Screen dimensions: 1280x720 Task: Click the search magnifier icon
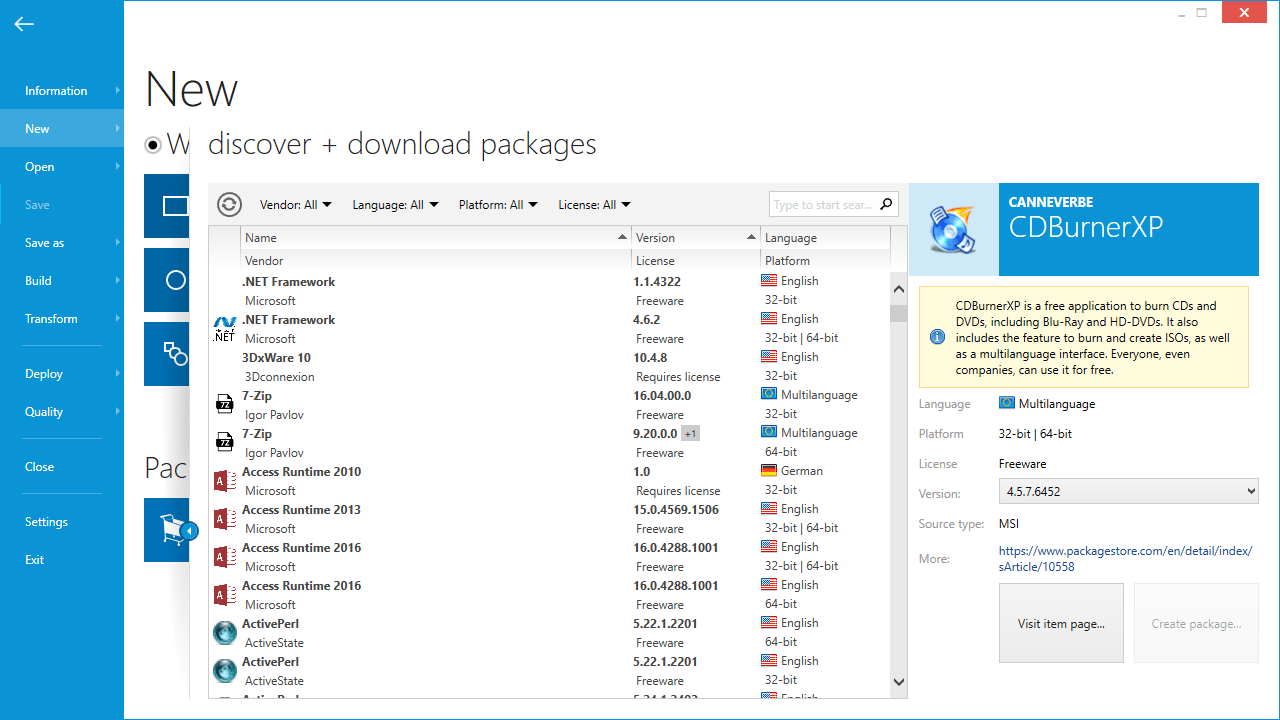click(x=886, y=204)
